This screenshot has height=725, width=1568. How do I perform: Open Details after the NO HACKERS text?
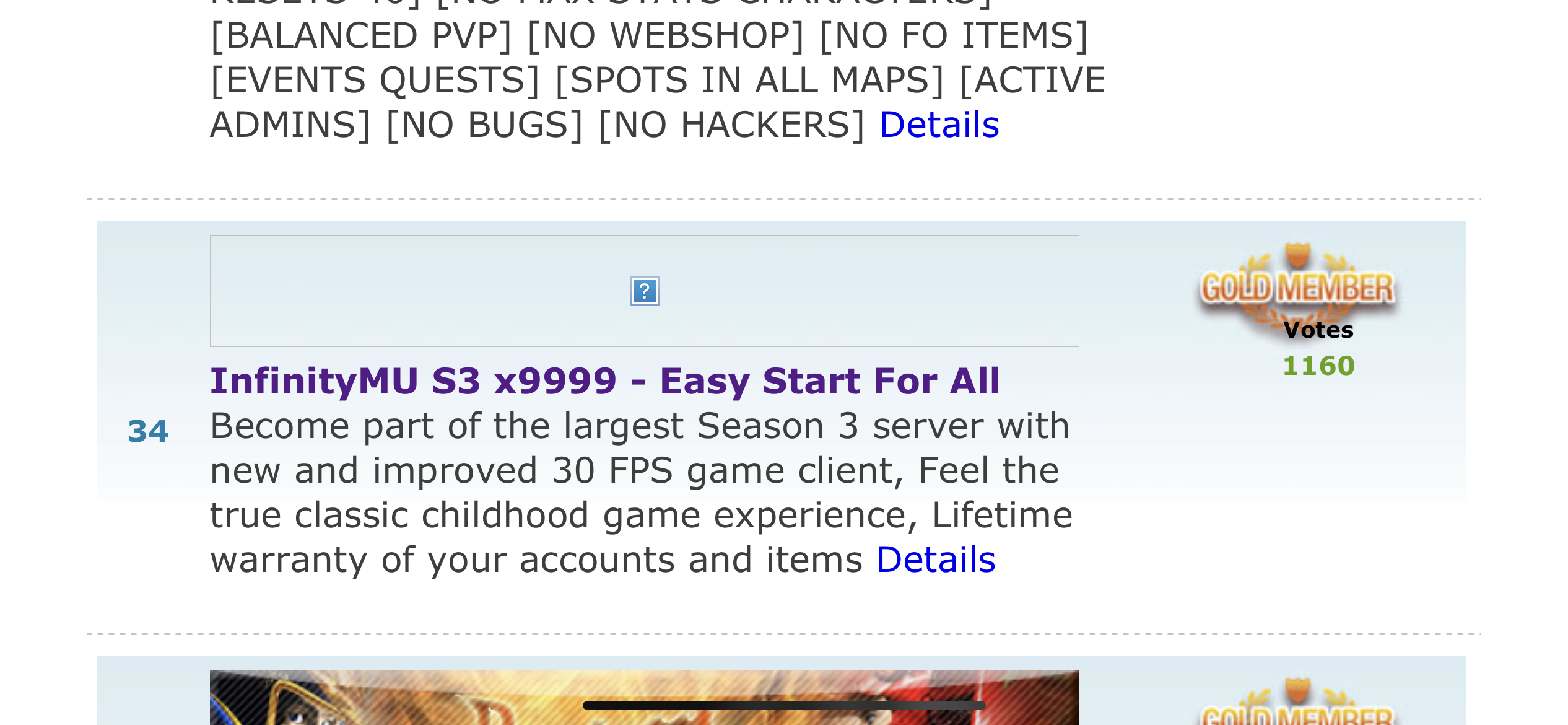(939, 125)
